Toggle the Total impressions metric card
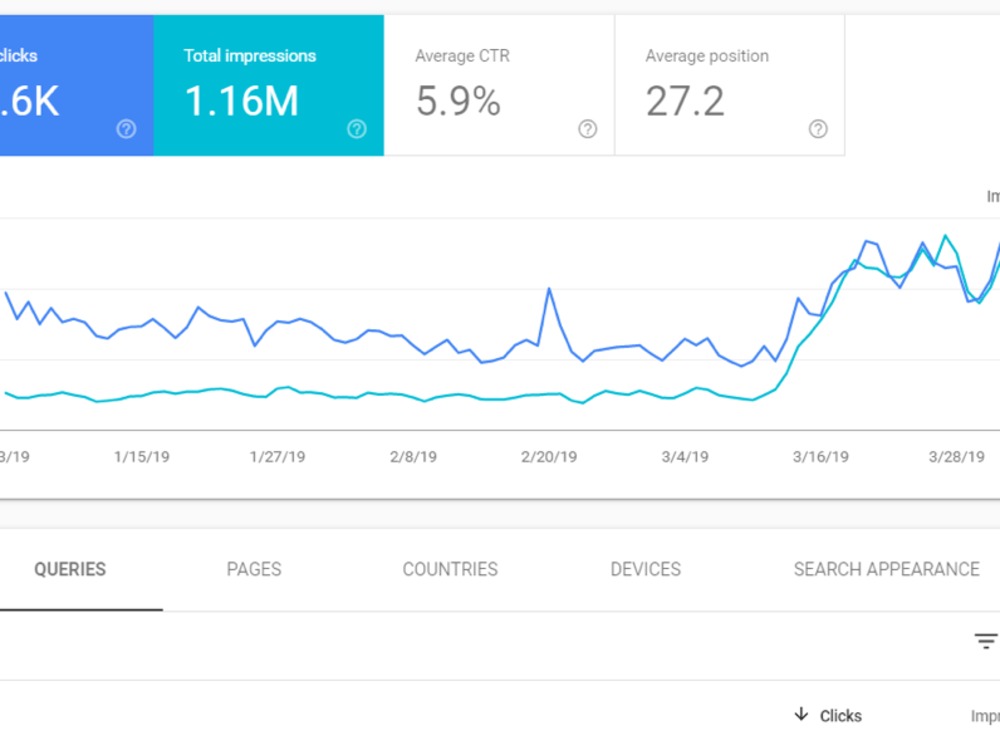 click(x=268, y=85)
